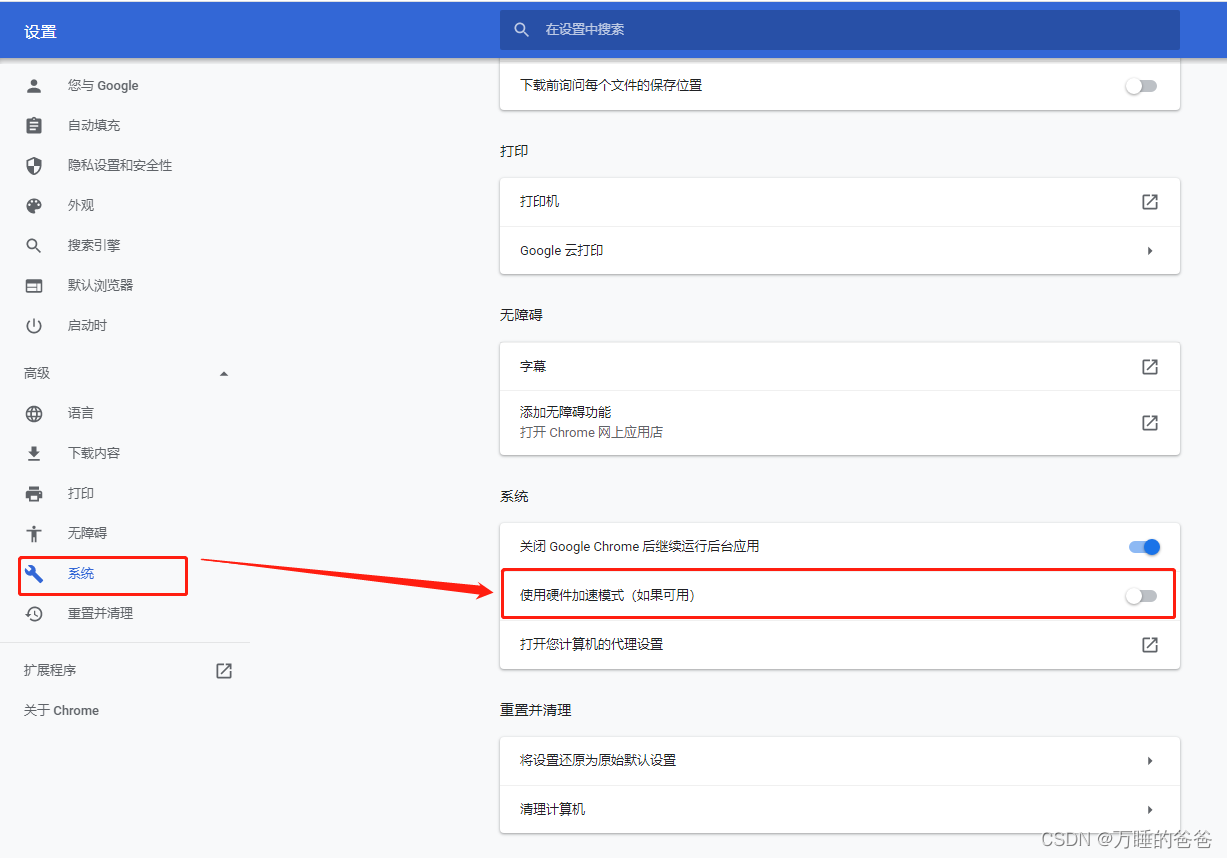Image resolution: width=1227 pixels, height=858 pixels.
Task: Click the external link icon beside 扩展程序
Action: tap(224, 671)
